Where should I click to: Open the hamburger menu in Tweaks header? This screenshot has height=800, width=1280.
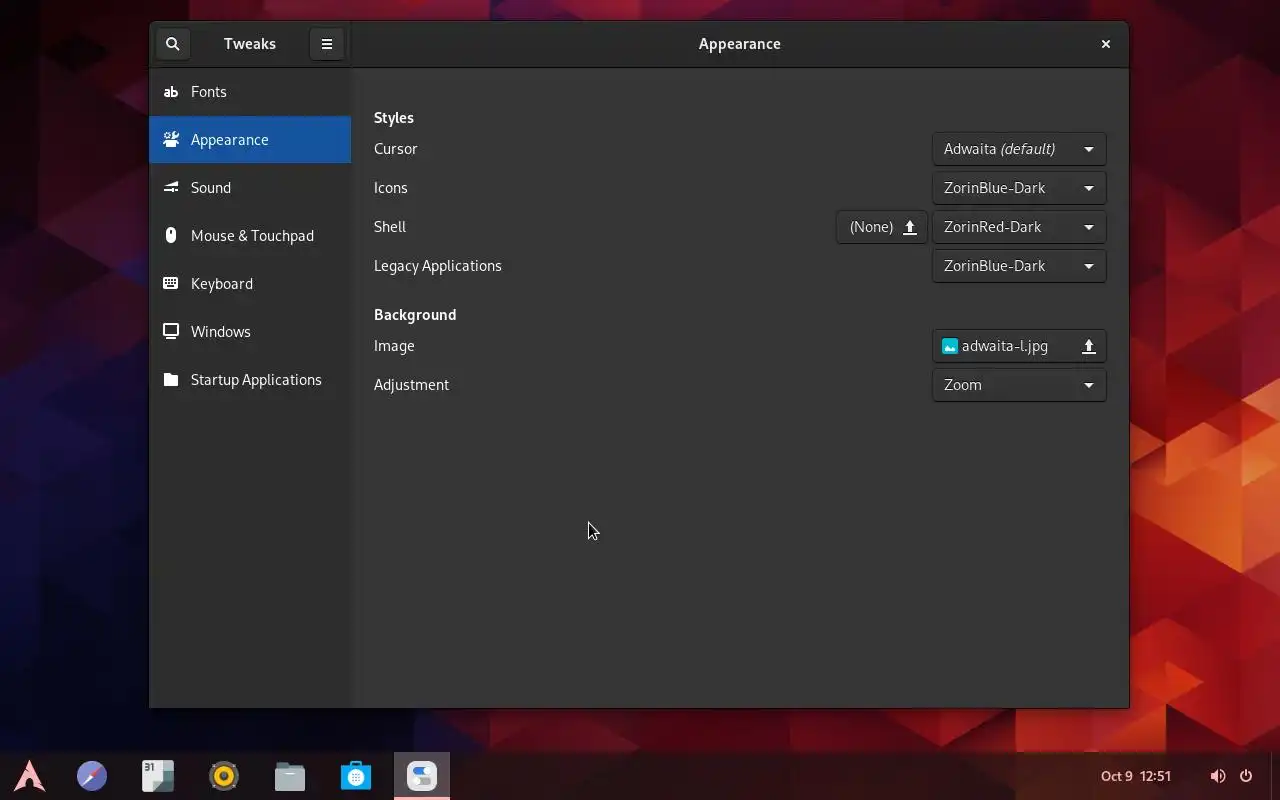click(326, 44)
